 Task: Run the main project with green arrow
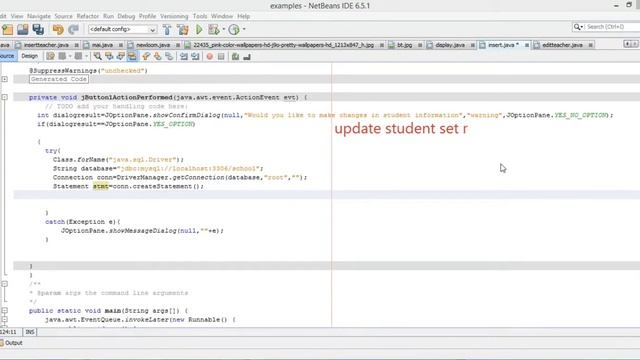click(199, 29)
